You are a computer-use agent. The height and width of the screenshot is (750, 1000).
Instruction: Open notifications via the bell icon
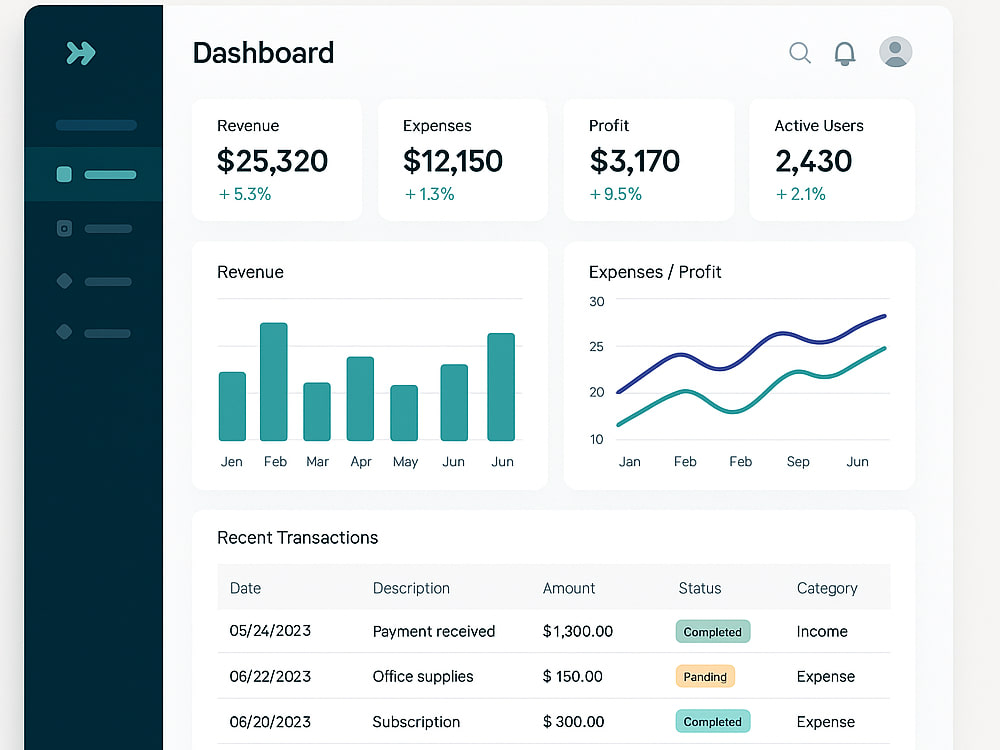pyautogui.click(x=845, y=54)
